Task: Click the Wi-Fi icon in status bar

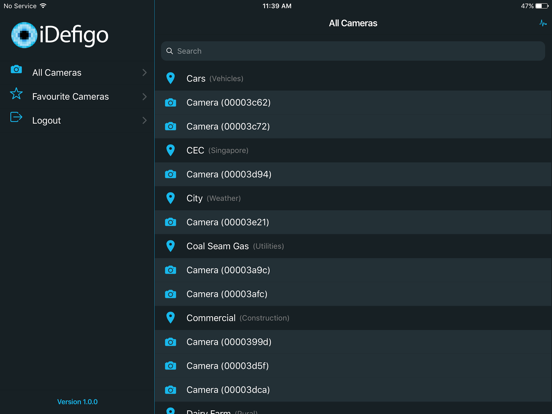Action: [43, 6]
